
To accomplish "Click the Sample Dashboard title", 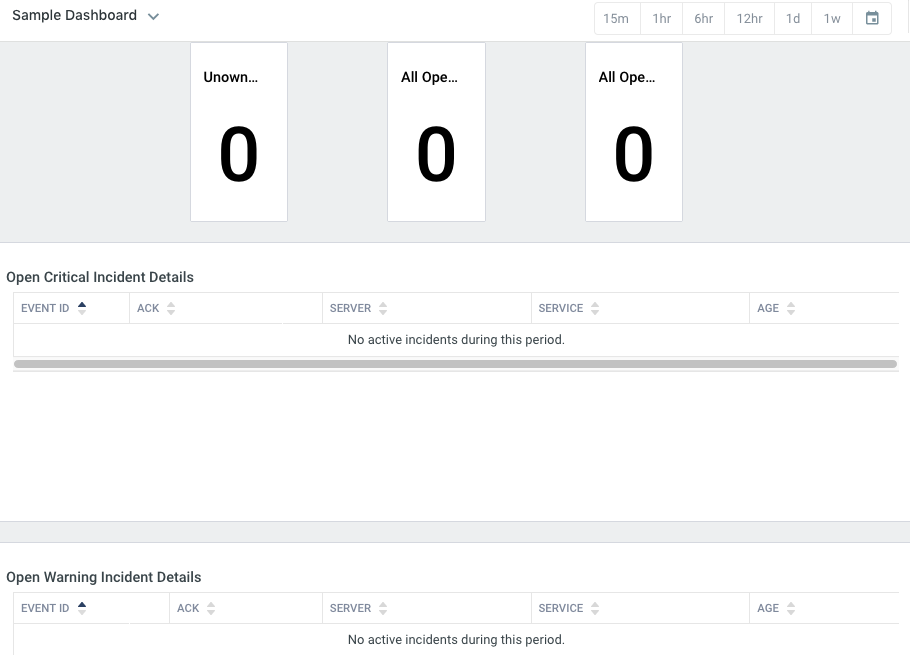I will (74, 15).
